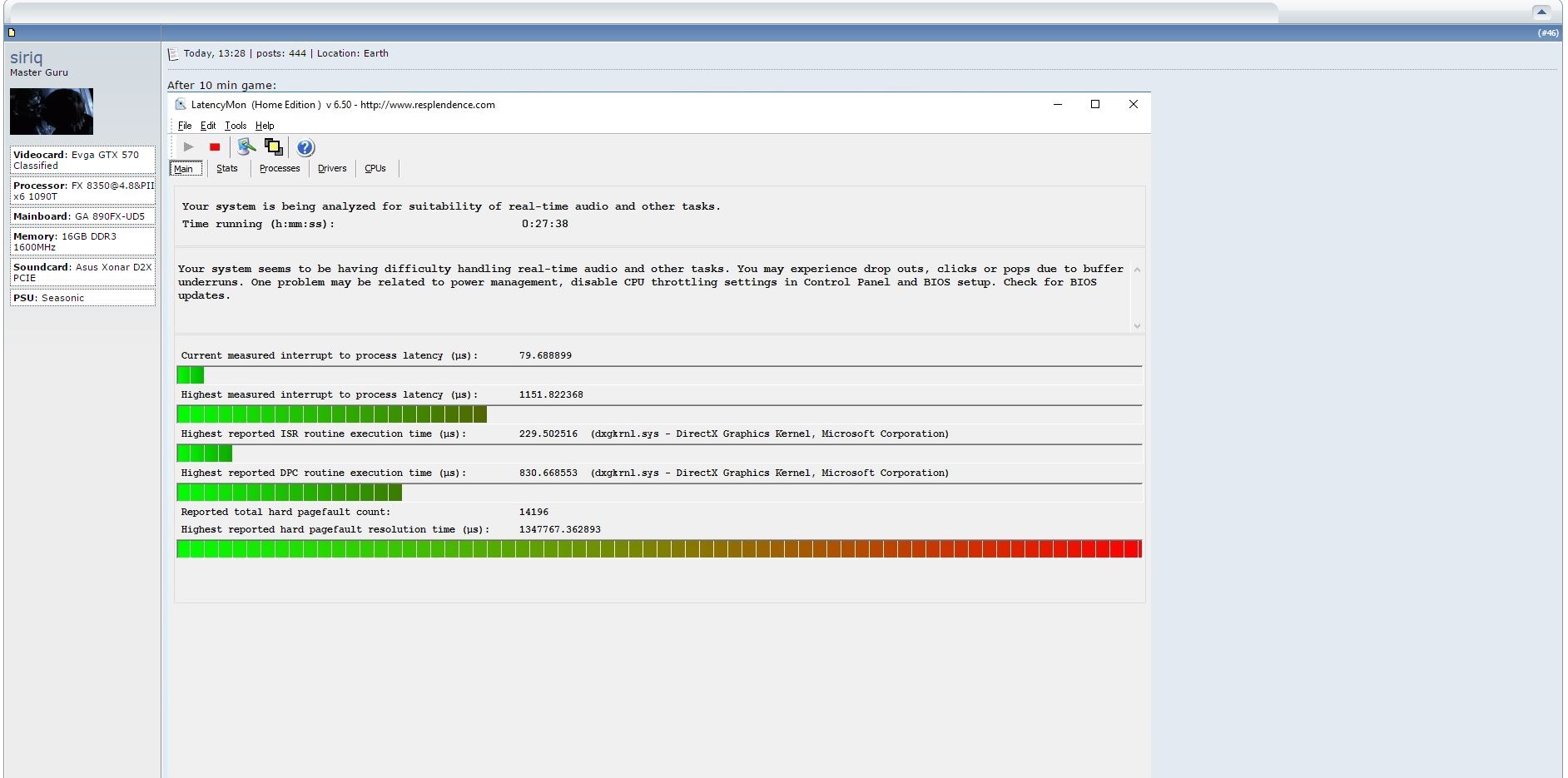The width and height of the screenshot is (1568, 778).
Task: Click the Memory 16GB DDR3 box
Action: (x=82, y=241)
